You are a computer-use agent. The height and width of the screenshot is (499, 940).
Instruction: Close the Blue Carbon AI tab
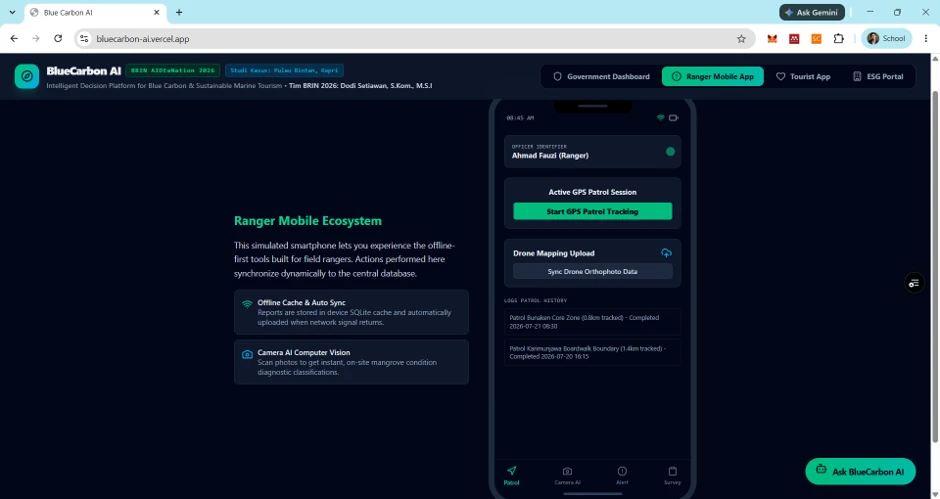point(157,12)
